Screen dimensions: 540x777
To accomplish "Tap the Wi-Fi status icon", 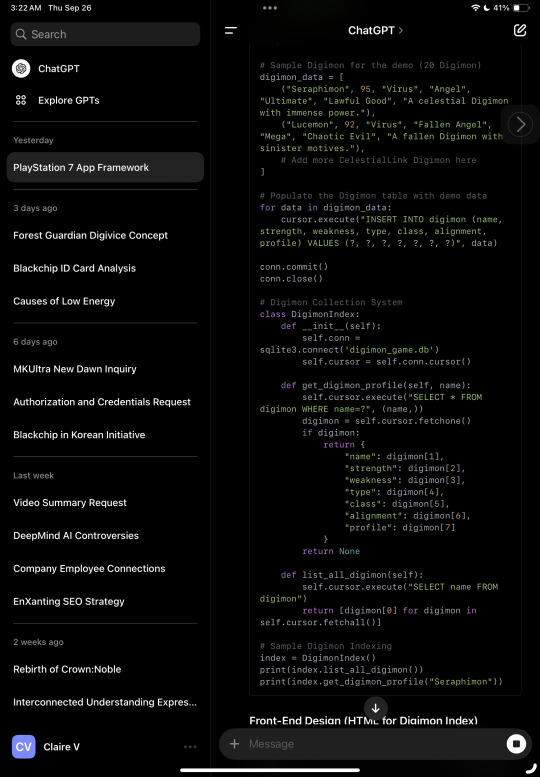I will [x=475, y=8].
